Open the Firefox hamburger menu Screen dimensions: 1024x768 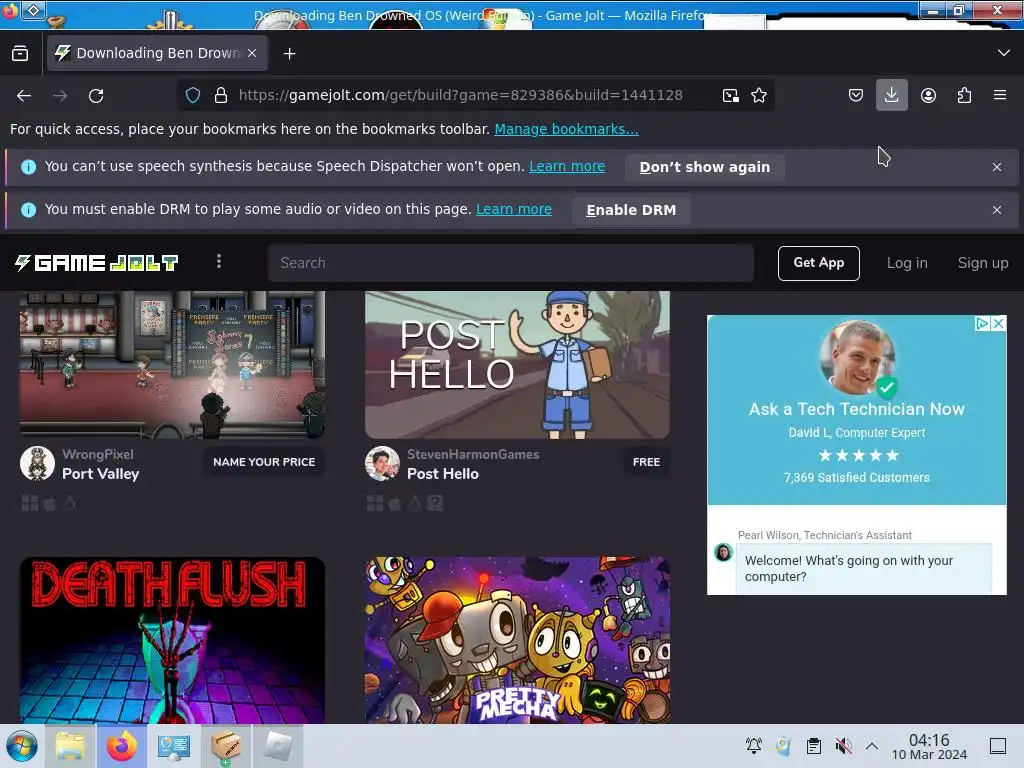click(x=1000, y=95)
